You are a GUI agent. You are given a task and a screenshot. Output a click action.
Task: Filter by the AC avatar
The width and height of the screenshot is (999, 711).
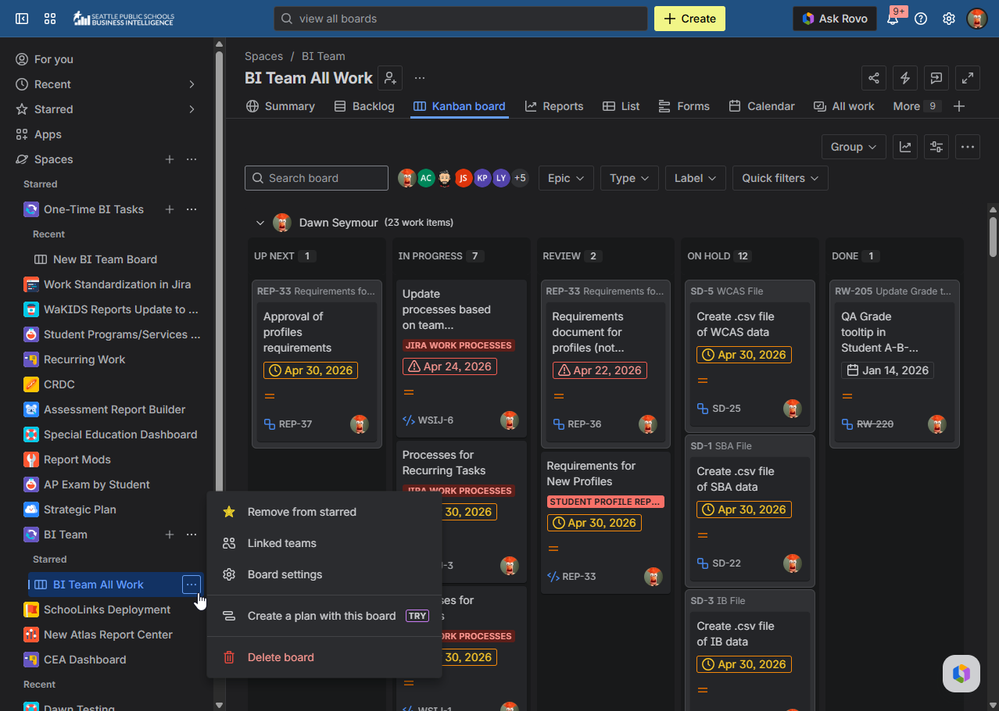coord(426,178)
